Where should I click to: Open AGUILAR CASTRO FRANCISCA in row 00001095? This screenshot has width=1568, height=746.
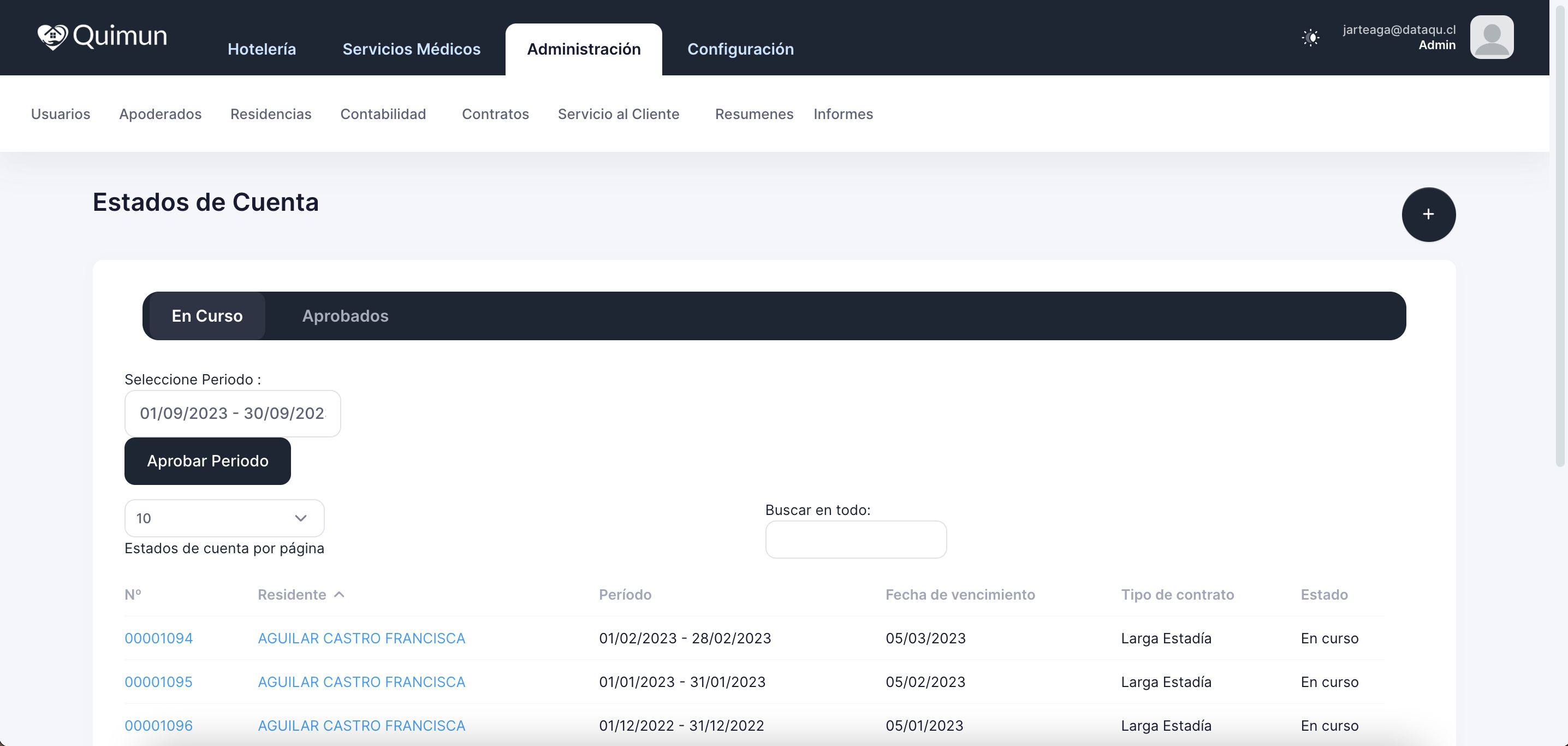coord(361,682)
